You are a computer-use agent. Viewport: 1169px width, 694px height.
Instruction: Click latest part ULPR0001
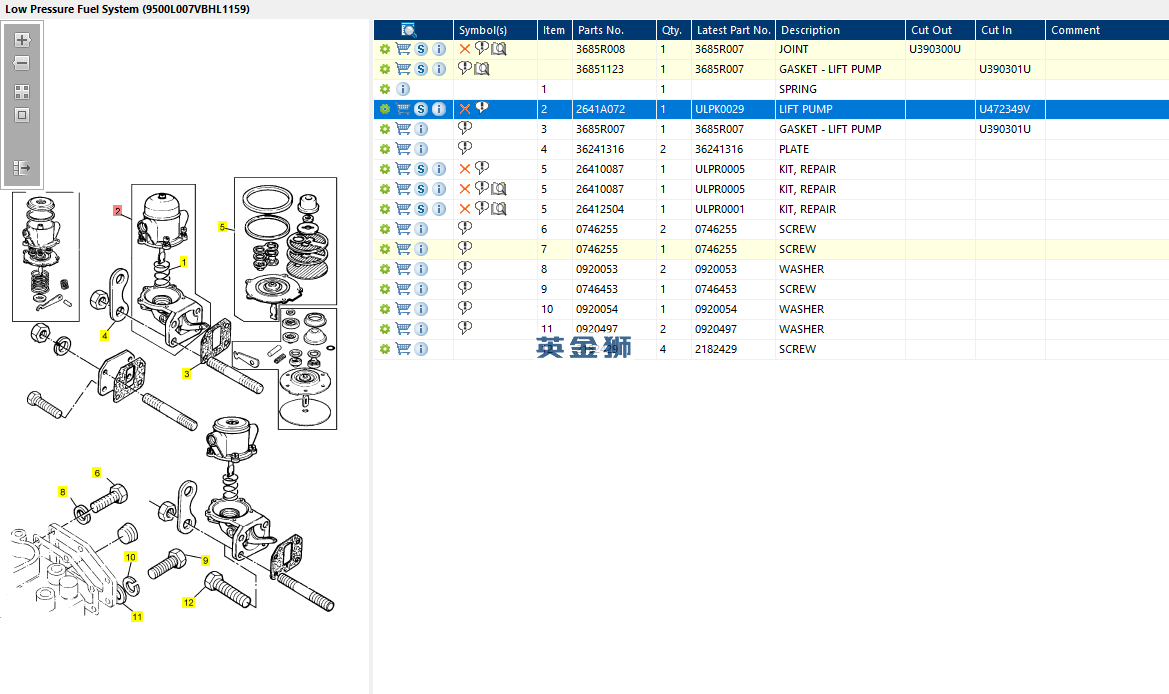719,209
